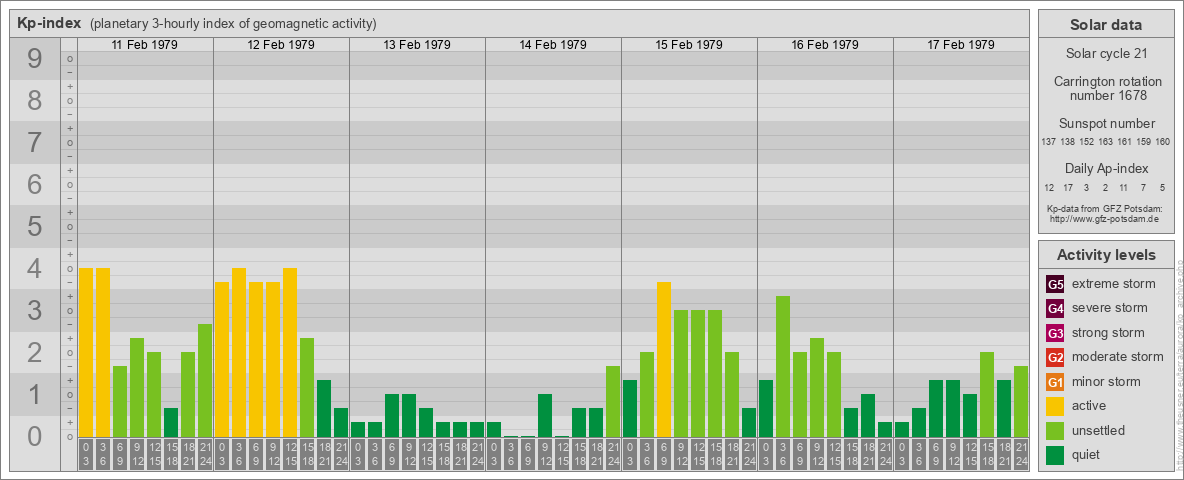
Task: Click the 11 Feb 21-24h green bar
Action: (x=205, y=380)
